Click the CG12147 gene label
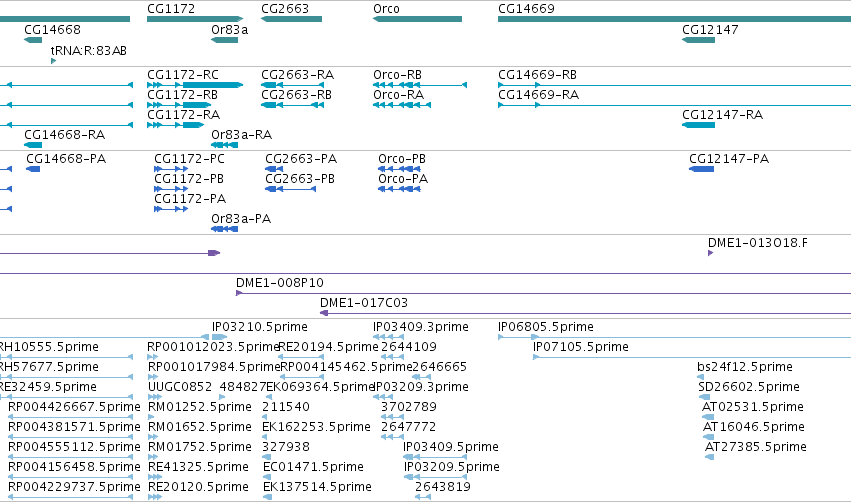Viewport: 851px width, 502px height. click(710, 29)
